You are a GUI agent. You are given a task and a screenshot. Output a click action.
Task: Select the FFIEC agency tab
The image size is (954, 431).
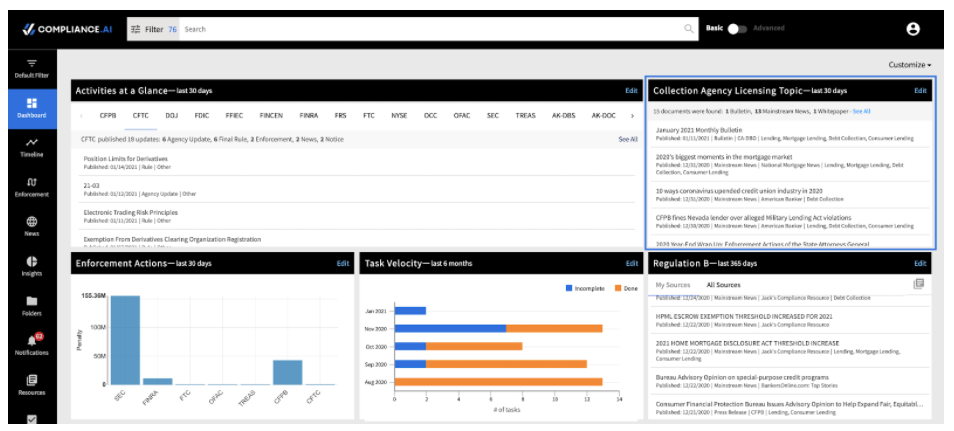234,115
